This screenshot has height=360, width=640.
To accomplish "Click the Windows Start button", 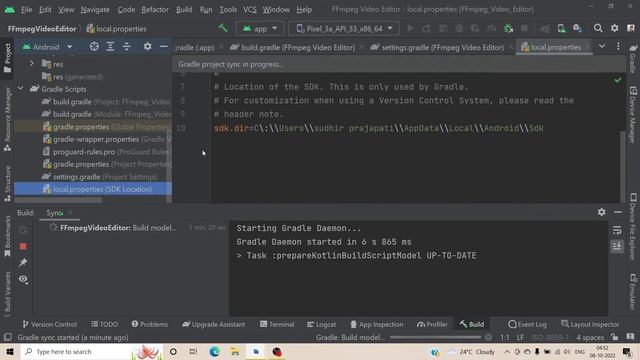I will tap(9, 351).
